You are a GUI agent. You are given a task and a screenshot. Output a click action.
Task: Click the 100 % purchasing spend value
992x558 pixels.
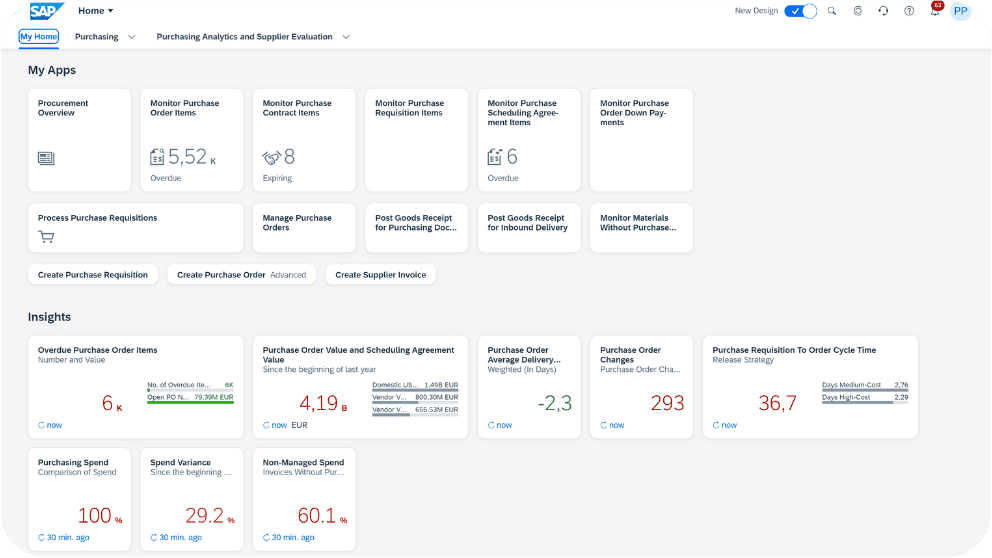[100, 516]
